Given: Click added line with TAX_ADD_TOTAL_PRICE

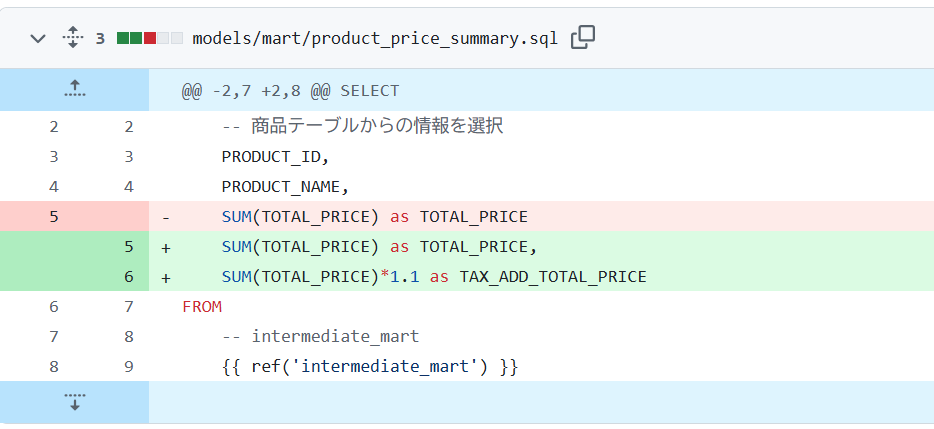Looking at the screenshot, I should pos(541,276).
